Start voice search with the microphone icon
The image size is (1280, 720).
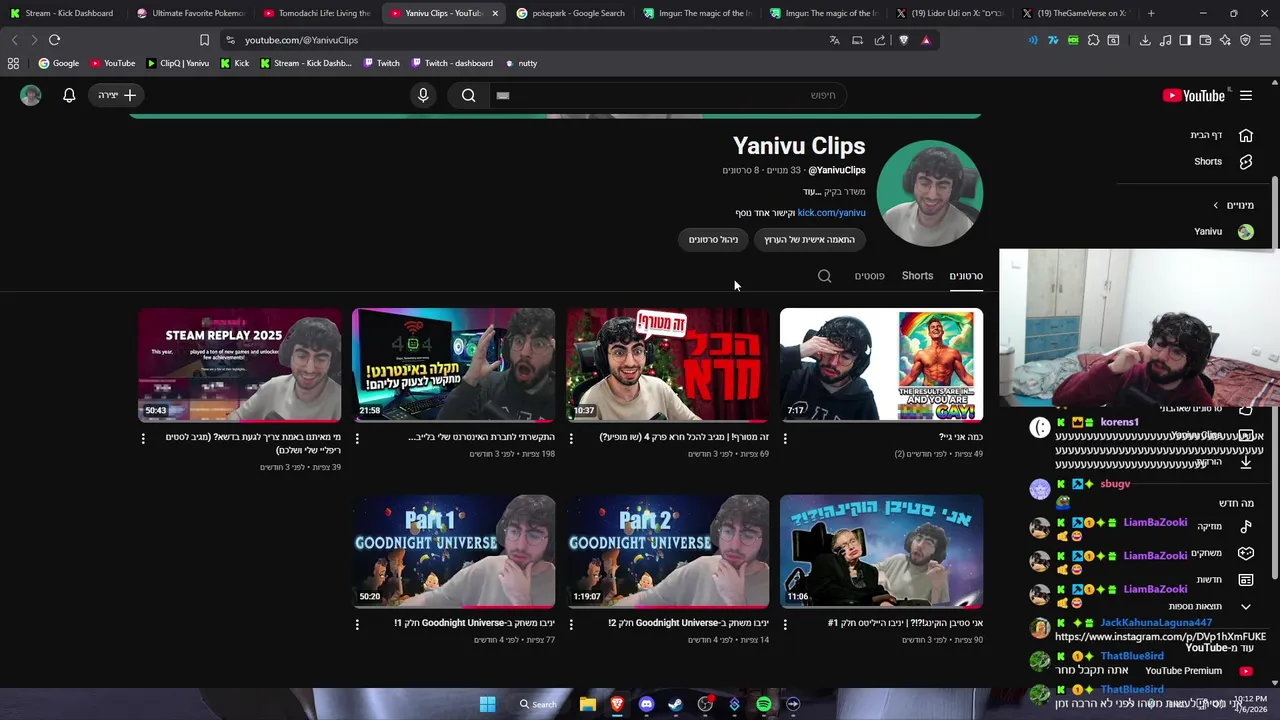[x=423, y=95]
